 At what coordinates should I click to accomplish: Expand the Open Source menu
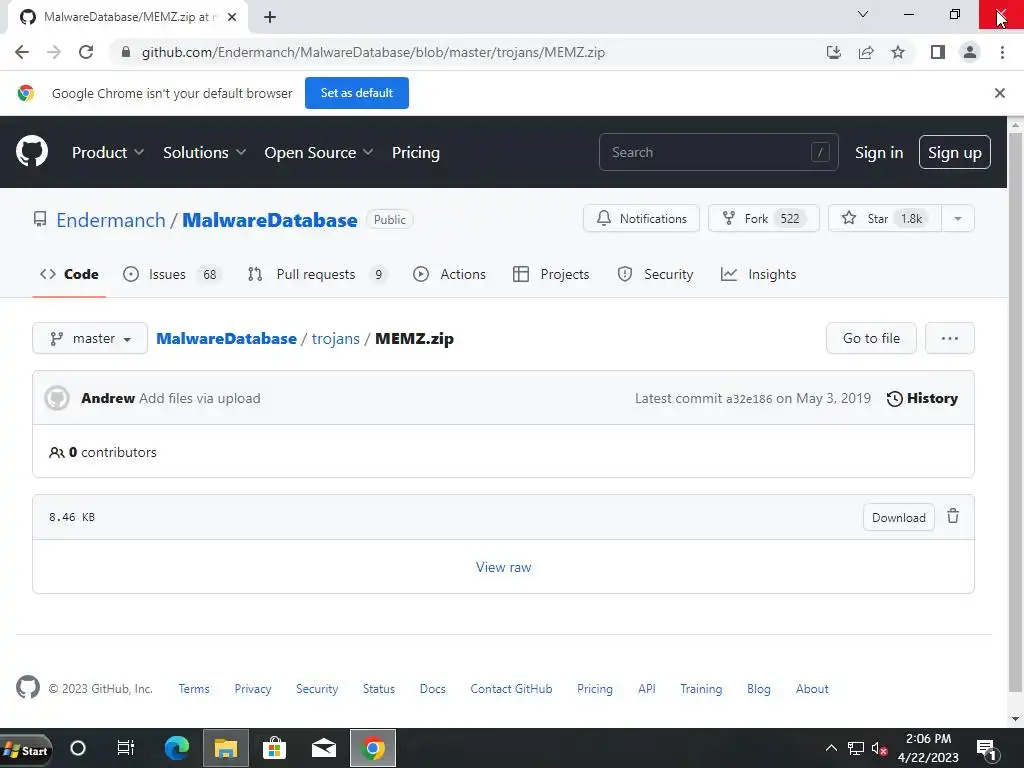pos(319,152)
